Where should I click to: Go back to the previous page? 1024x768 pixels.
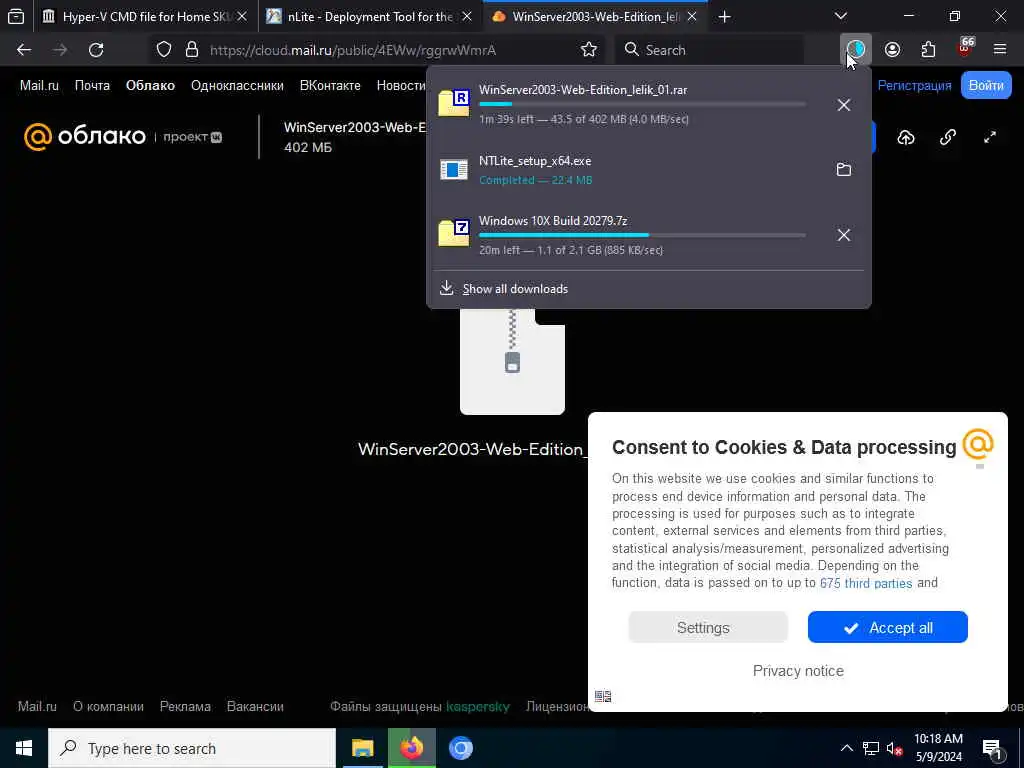pyautogui.click(x=24, y=50)
